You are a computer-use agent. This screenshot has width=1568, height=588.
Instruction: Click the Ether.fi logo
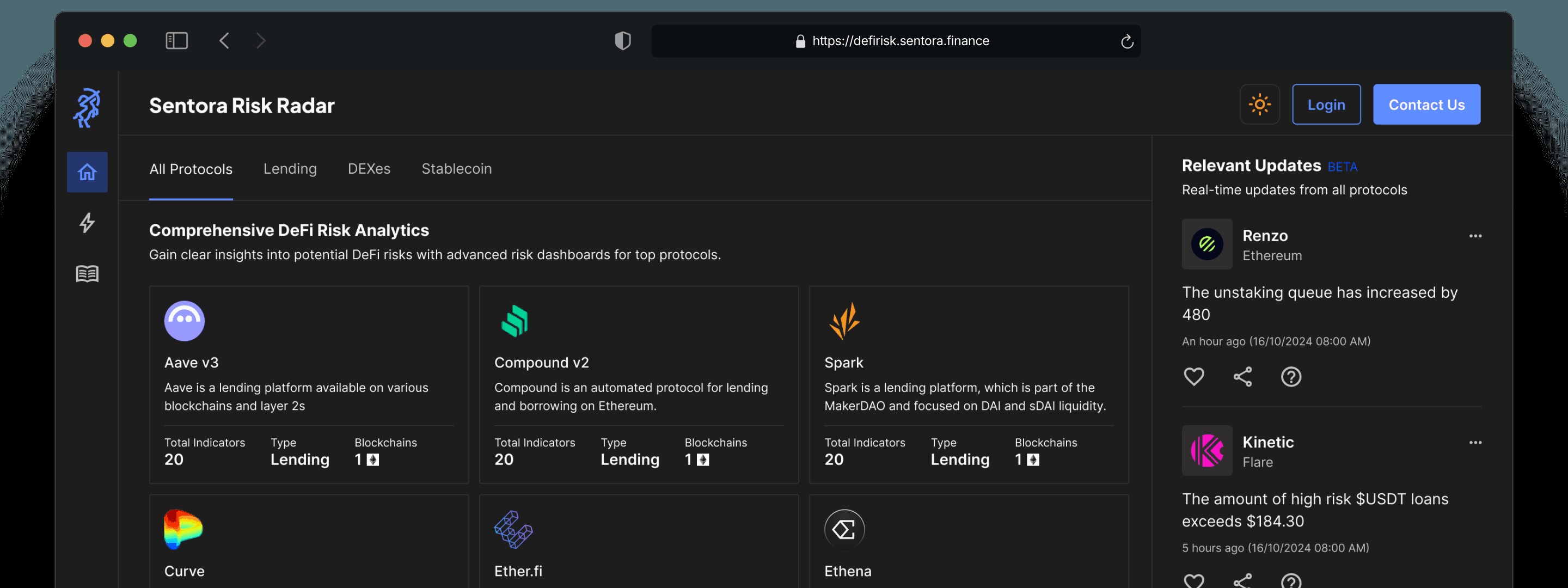click(513, 530)
